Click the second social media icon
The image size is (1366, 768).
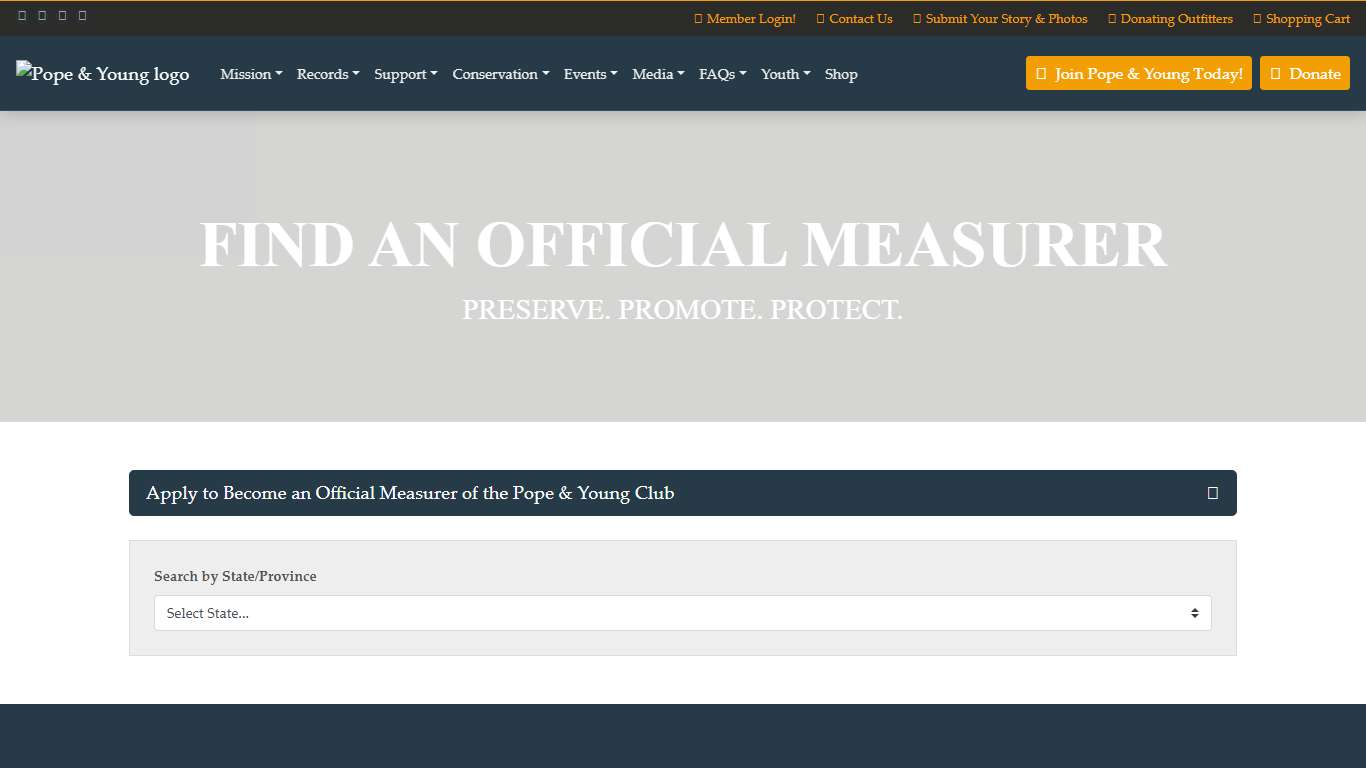click(41, 16)
